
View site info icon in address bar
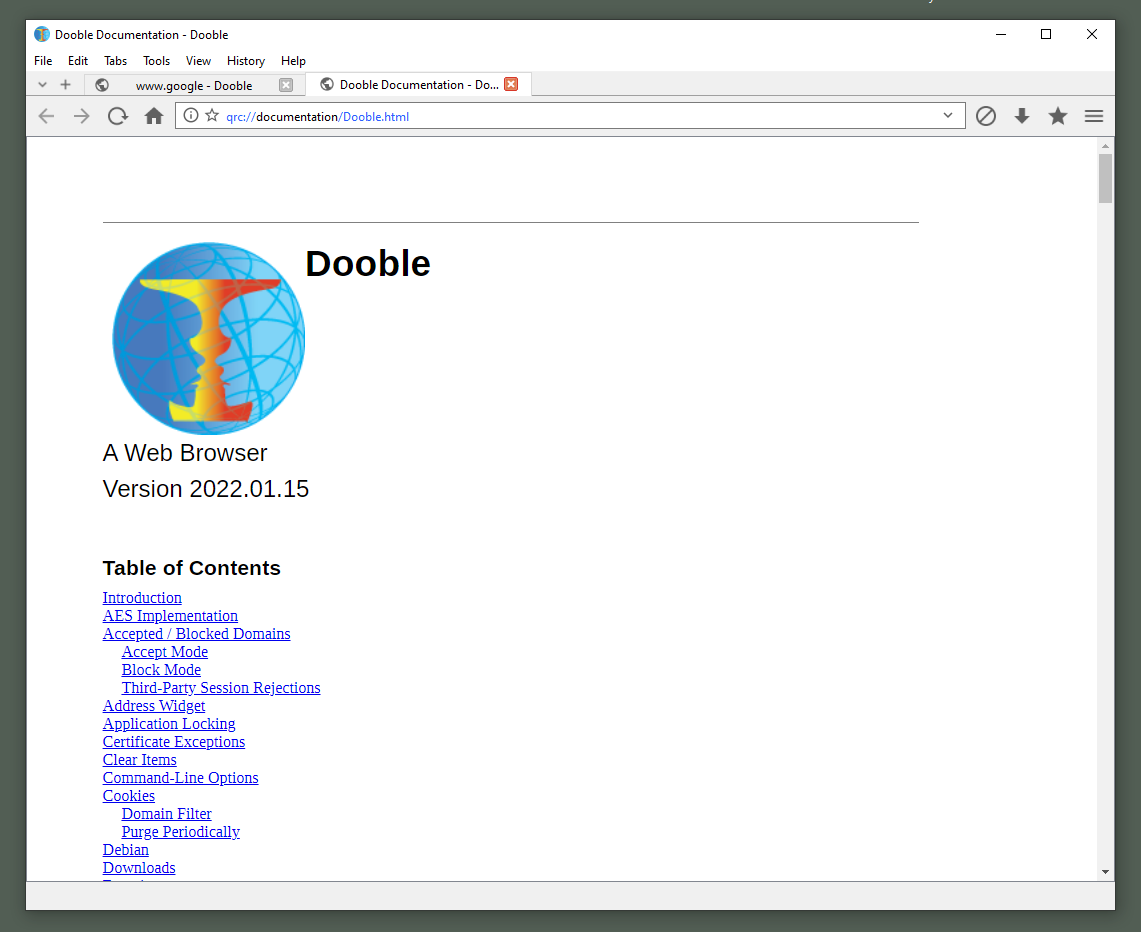pyautogui.click(x=191, y=116)
